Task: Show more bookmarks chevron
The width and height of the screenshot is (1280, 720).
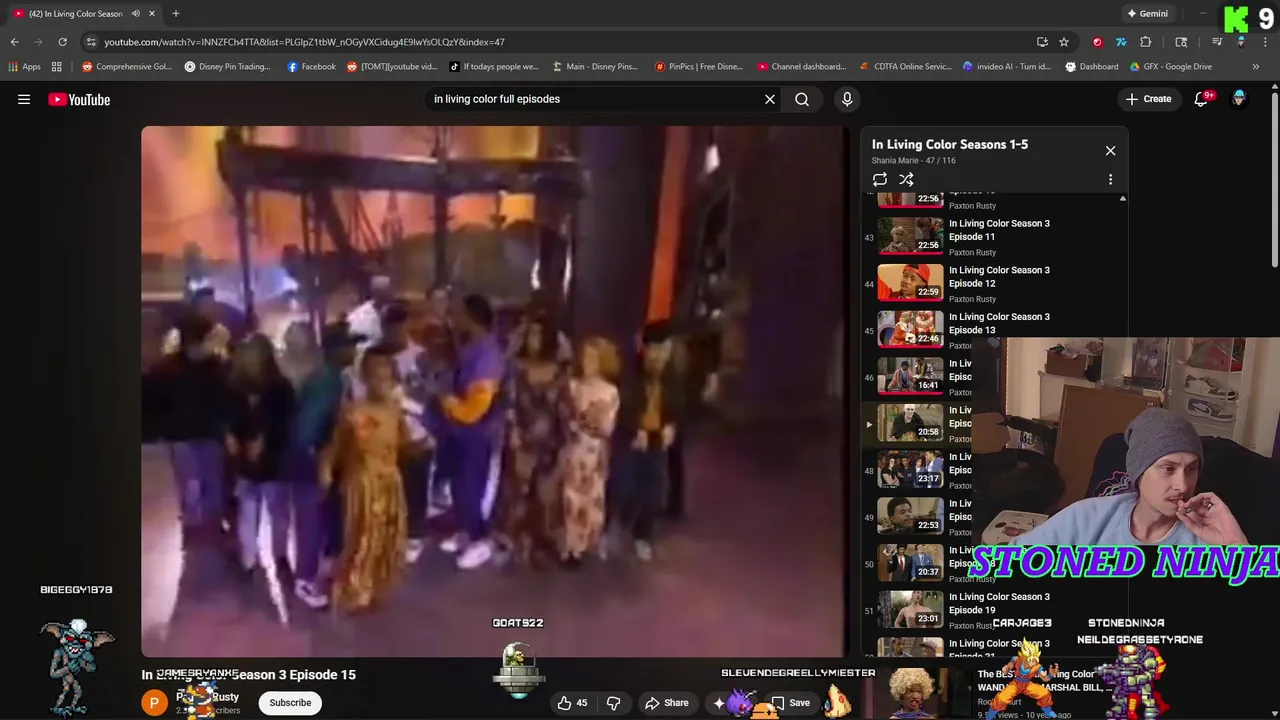Action: pos(1255,67)
